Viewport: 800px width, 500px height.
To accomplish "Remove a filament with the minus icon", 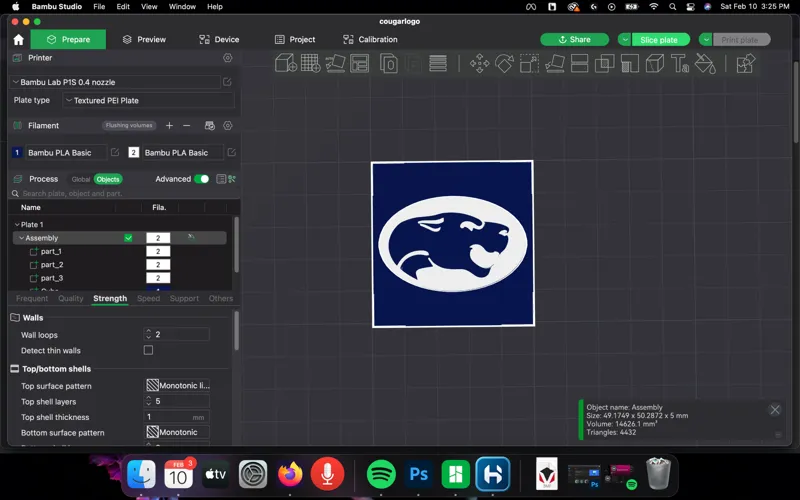I will pyautogui.click(x=186, y=126).
